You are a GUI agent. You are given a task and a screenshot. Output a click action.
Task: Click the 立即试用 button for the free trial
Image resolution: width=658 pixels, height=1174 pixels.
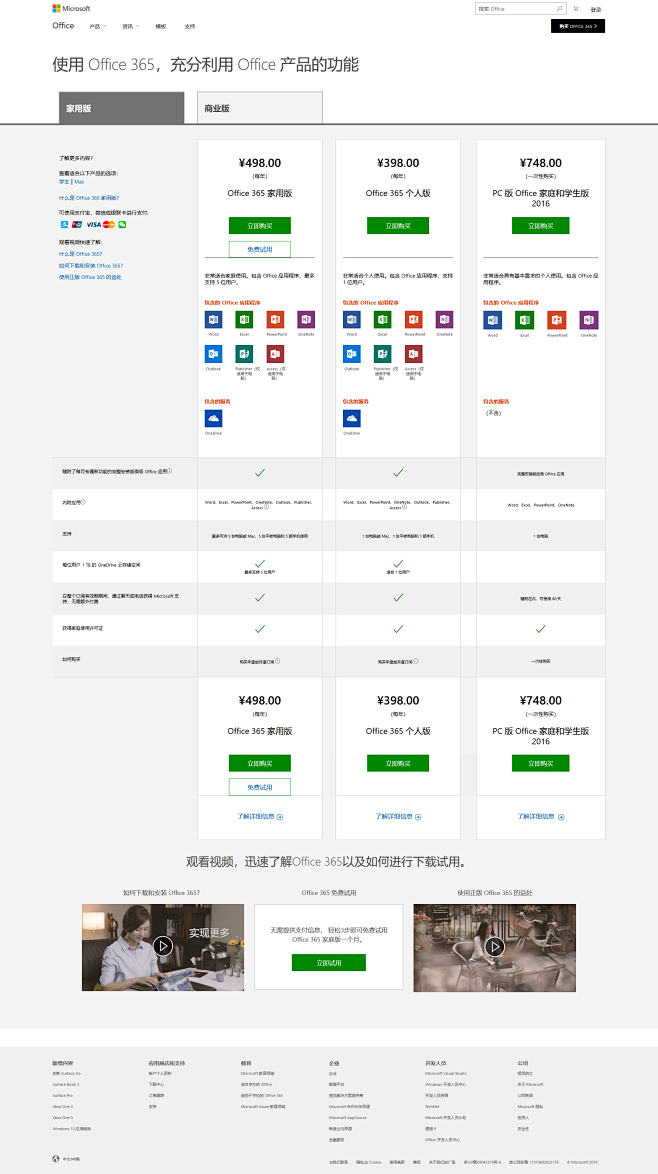[329, 962]
